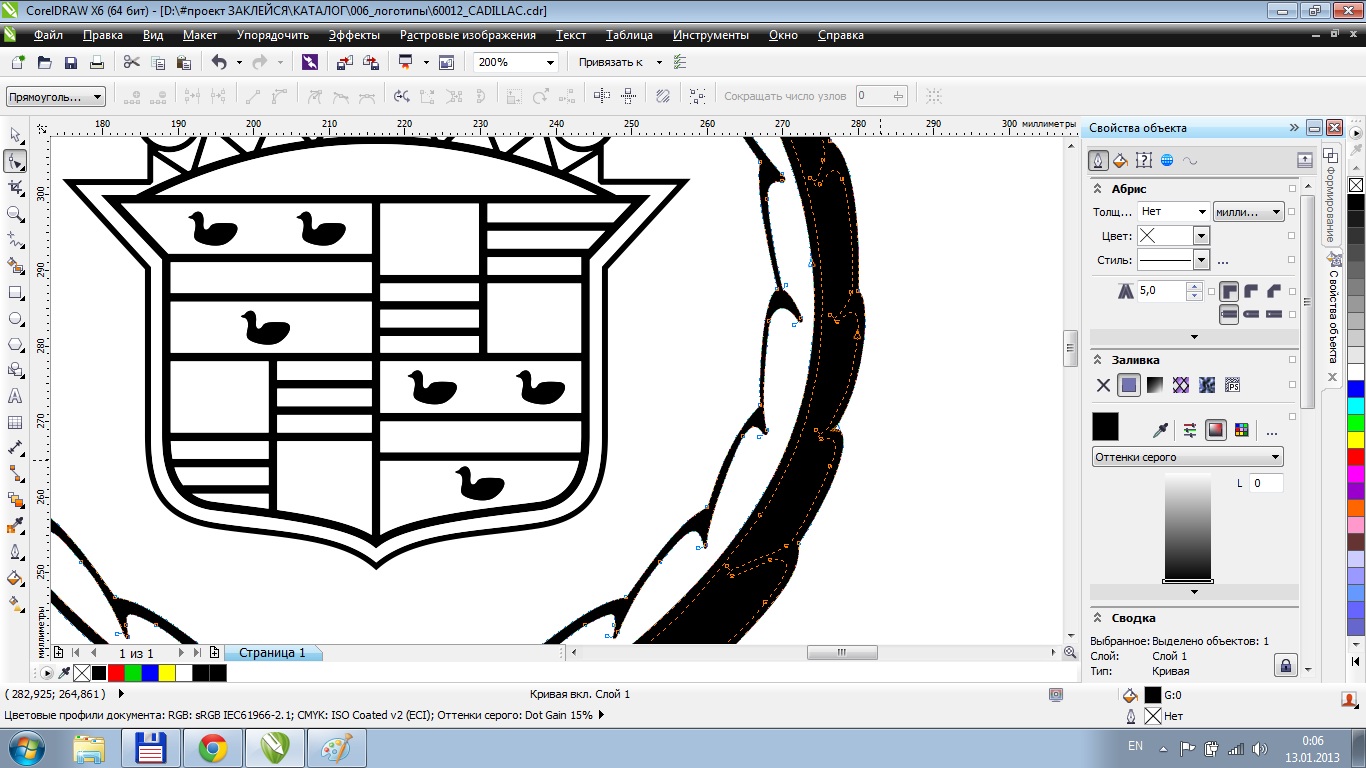Select the Color Eyedropper tool
Screen dimensions: 1366x768
tap(15, 526)
